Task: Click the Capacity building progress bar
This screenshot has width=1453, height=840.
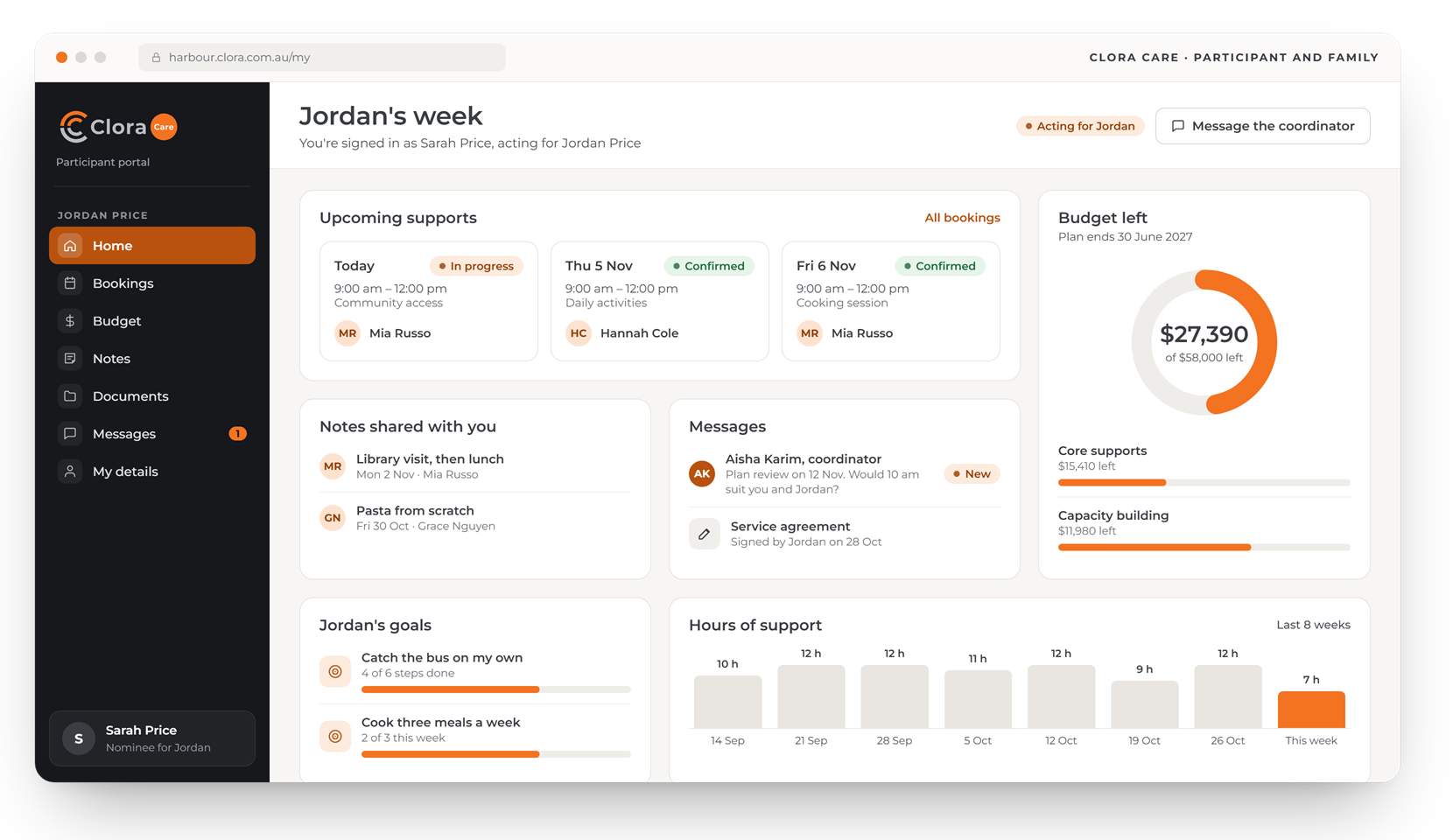Action: (1204, 548)
